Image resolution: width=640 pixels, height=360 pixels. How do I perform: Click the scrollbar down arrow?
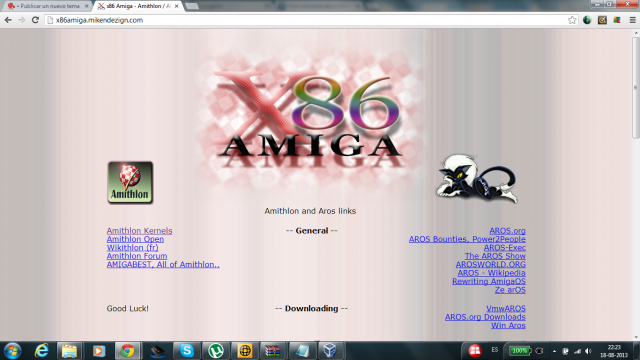tap(636, 337)
